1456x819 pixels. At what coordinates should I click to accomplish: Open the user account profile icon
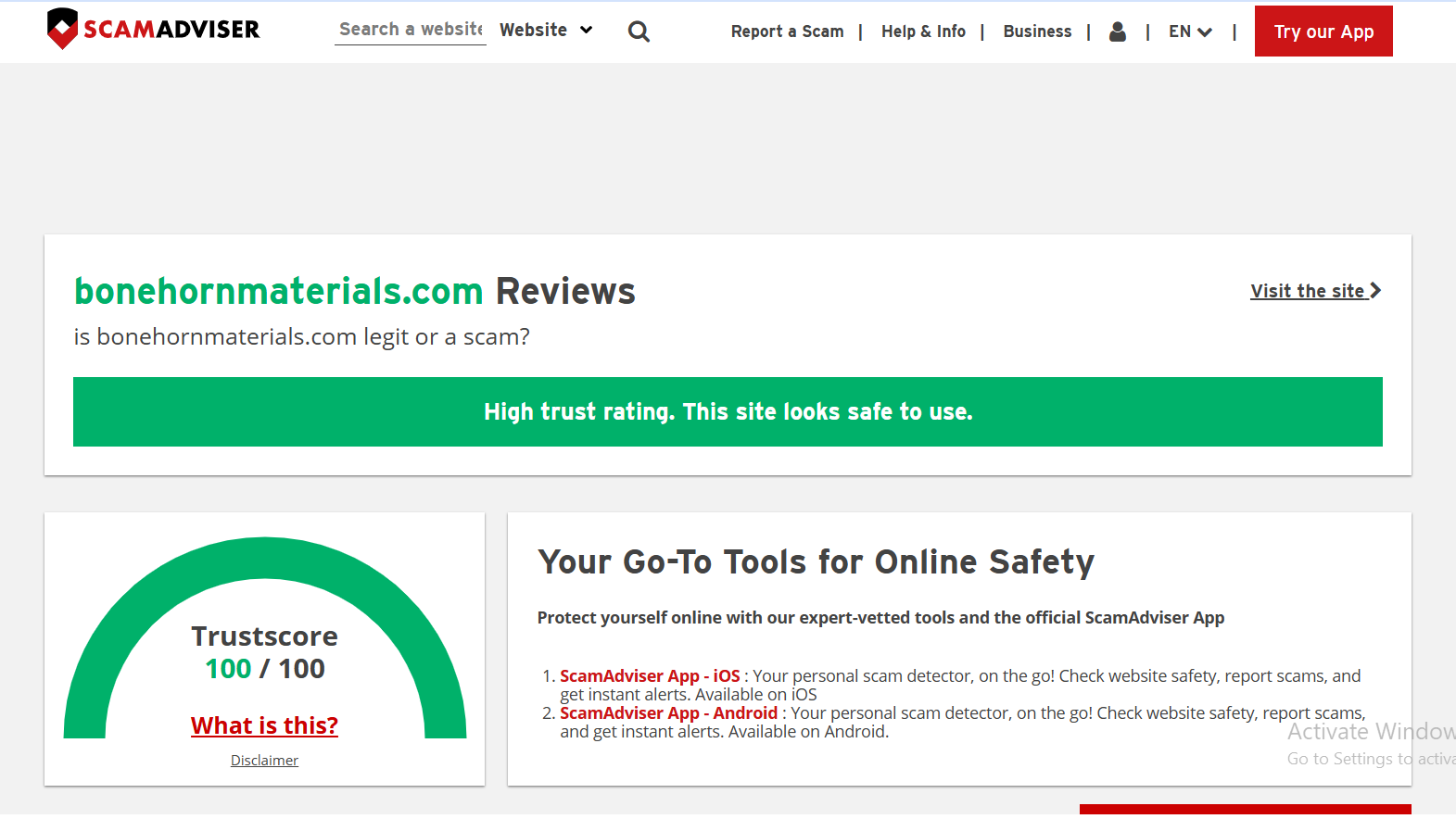click(1118, 31)
